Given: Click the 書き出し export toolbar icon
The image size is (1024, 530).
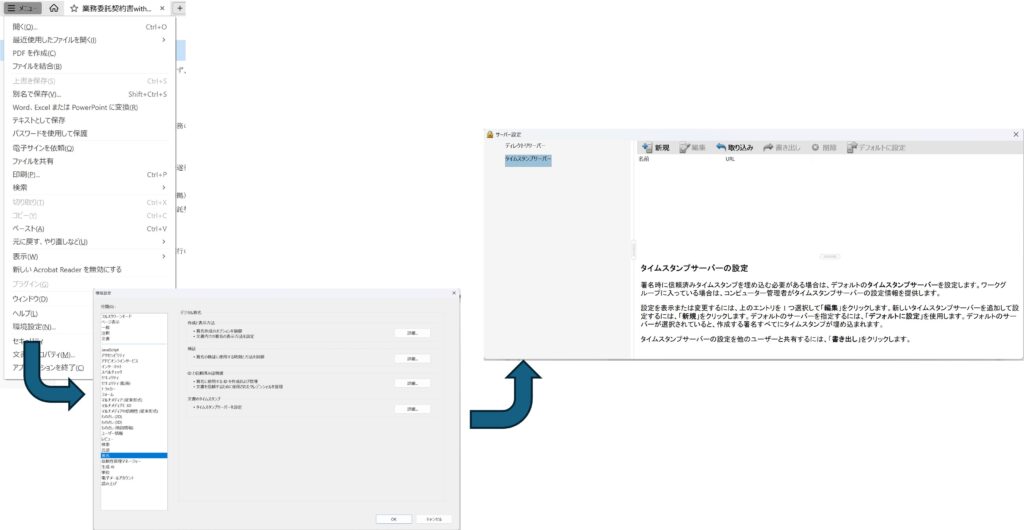Looking at the screenshot, I should point(782,147).
